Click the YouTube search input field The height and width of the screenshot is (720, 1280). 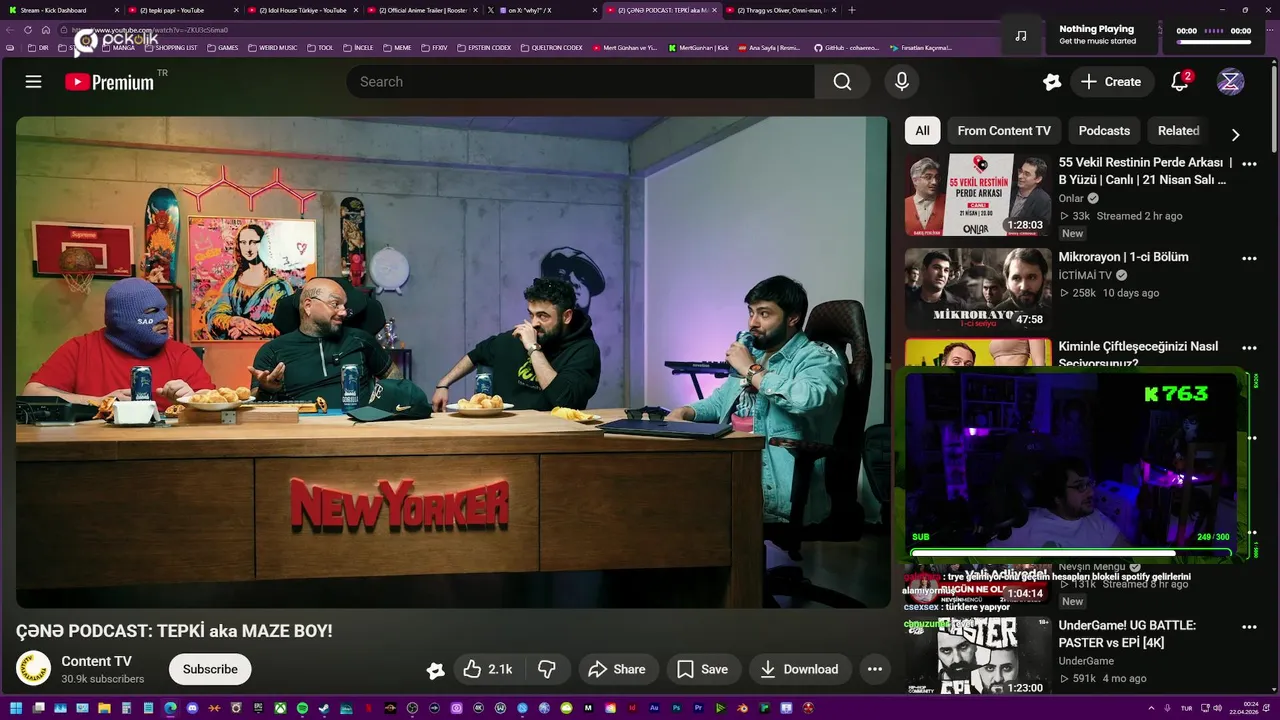[580, 82]
